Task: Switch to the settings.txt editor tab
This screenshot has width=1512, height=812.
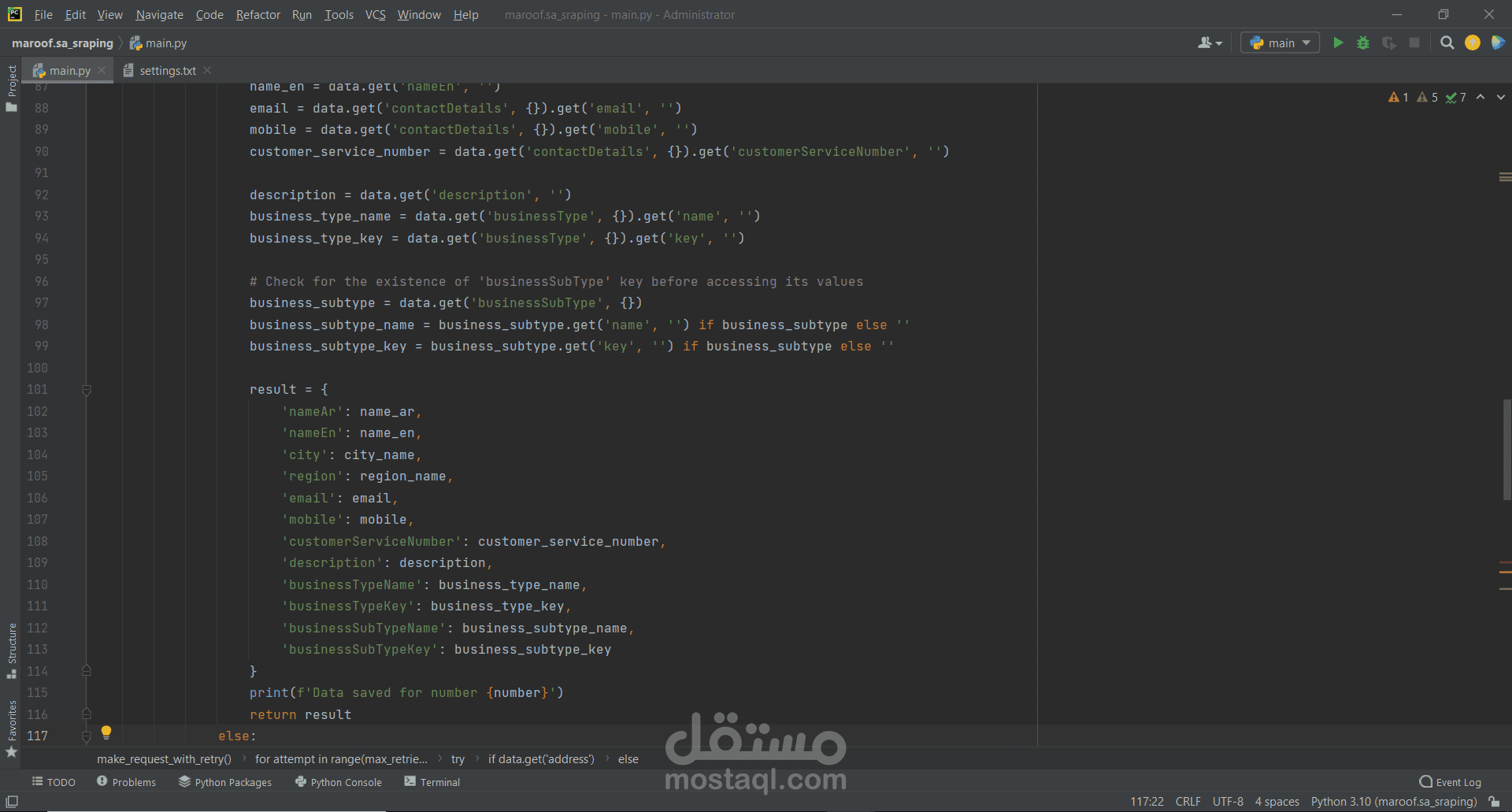Action: 167,70
